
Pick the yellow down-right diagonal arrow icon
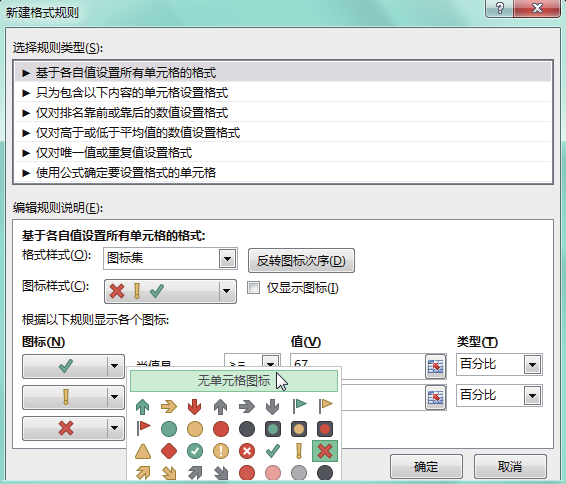[x=169, y=473]
